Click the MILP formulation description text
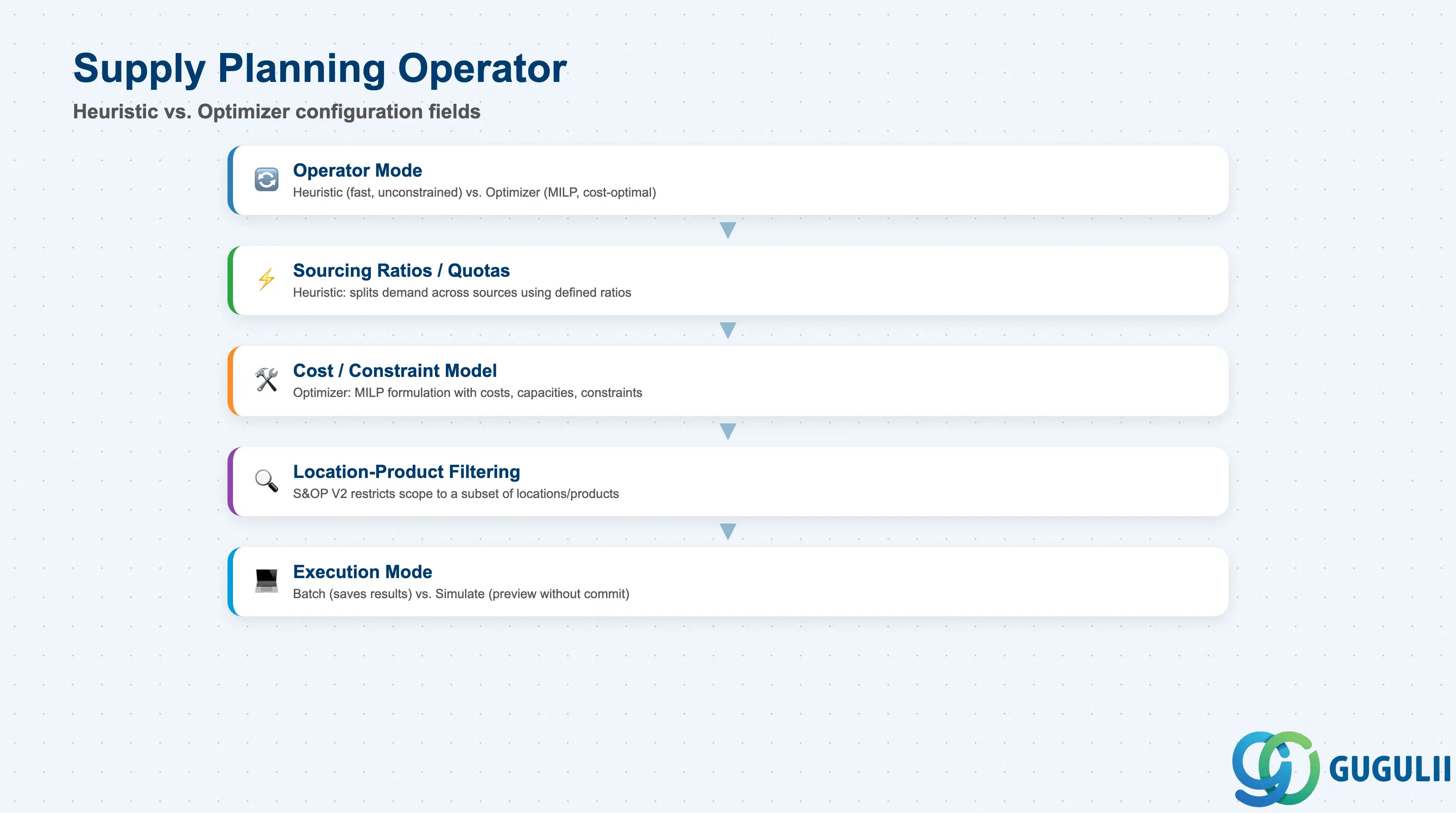The height and width of the screenshot is (813, 1456). click(x=467, y=392)
